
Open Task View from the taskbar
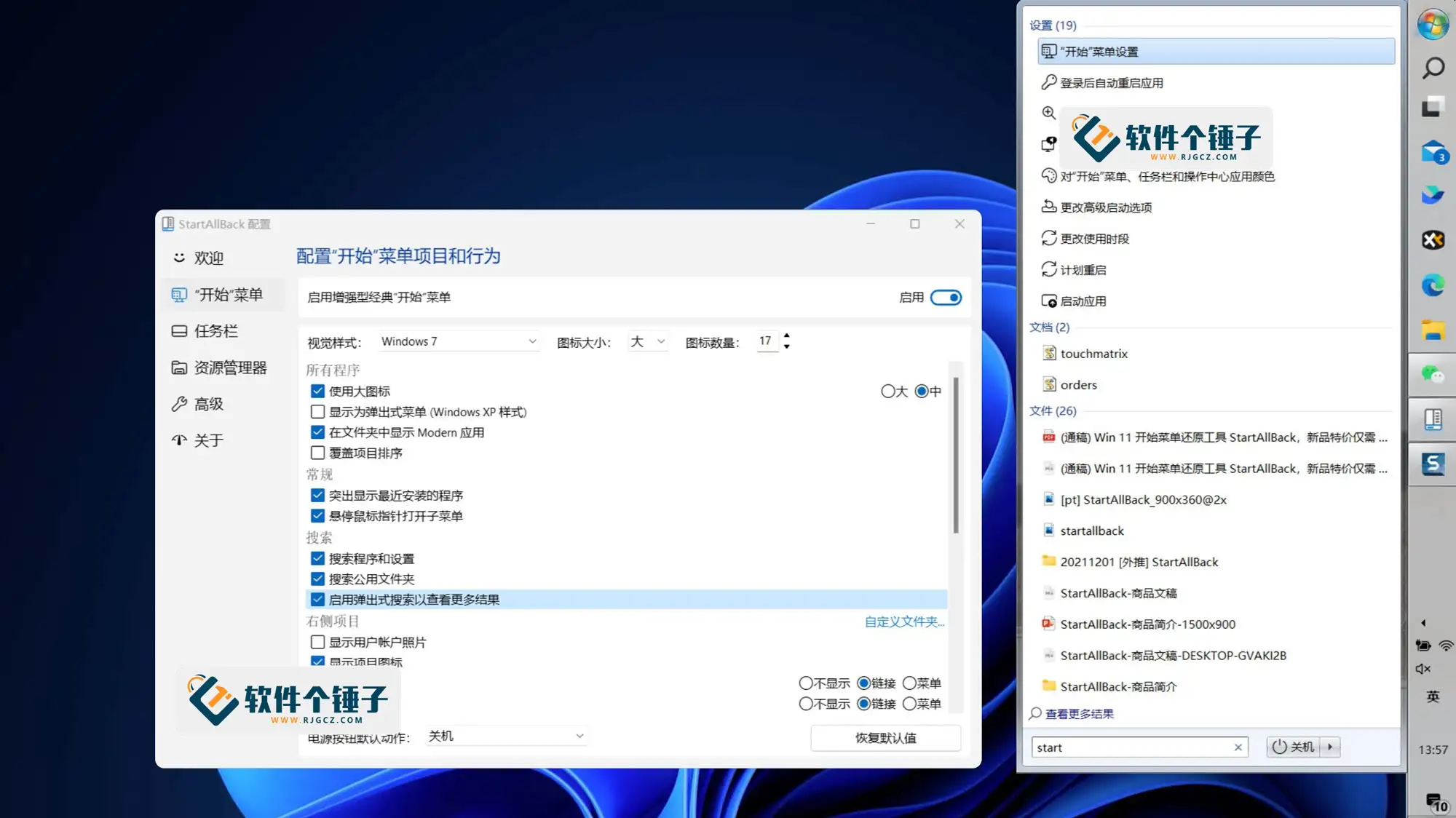1433,108
